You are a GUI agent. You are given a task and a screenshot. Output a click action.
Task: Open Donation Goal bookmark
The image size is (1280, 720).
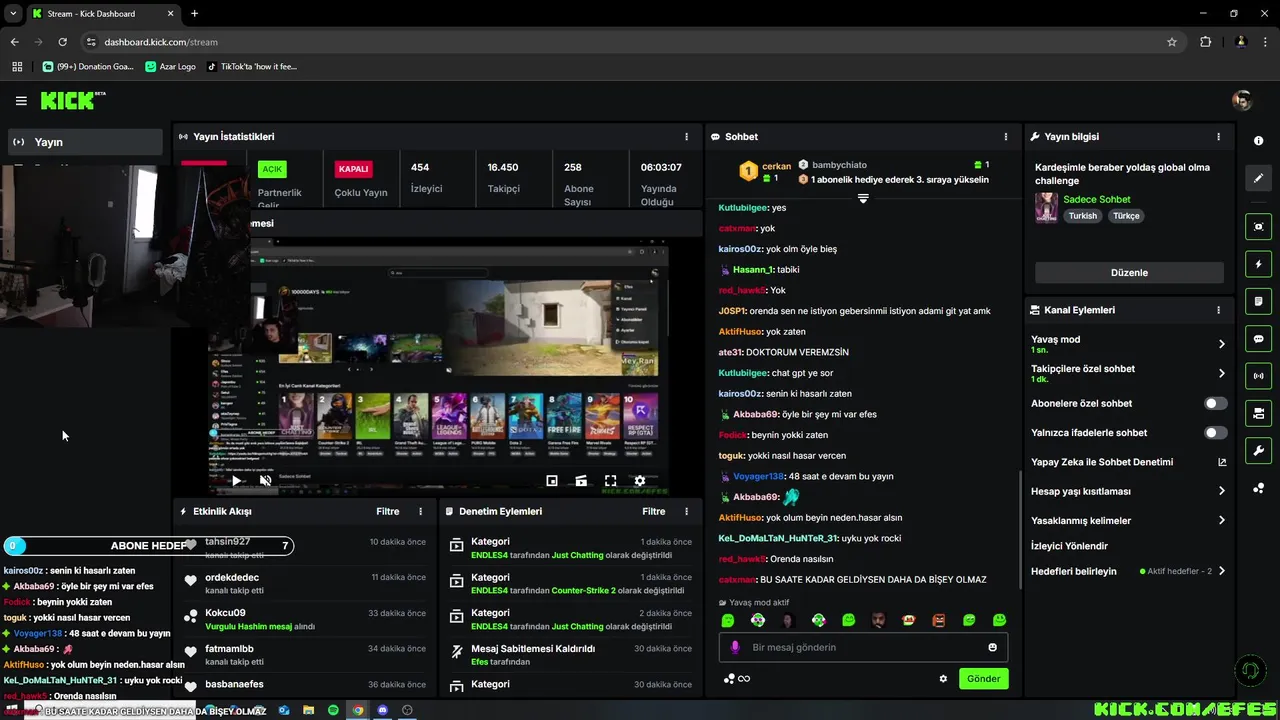coord(87,66)
